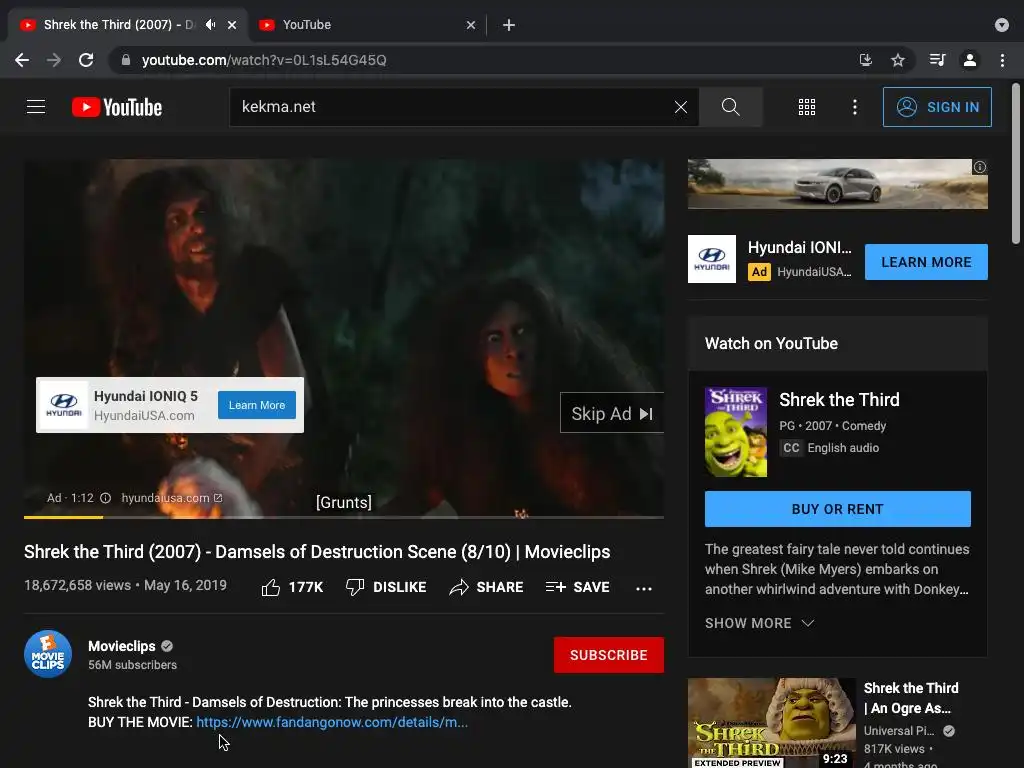The width and height of the screenshot is (1024, 768).
Task: Click the SIGN IN button
Action: click(x=937, y=107)
